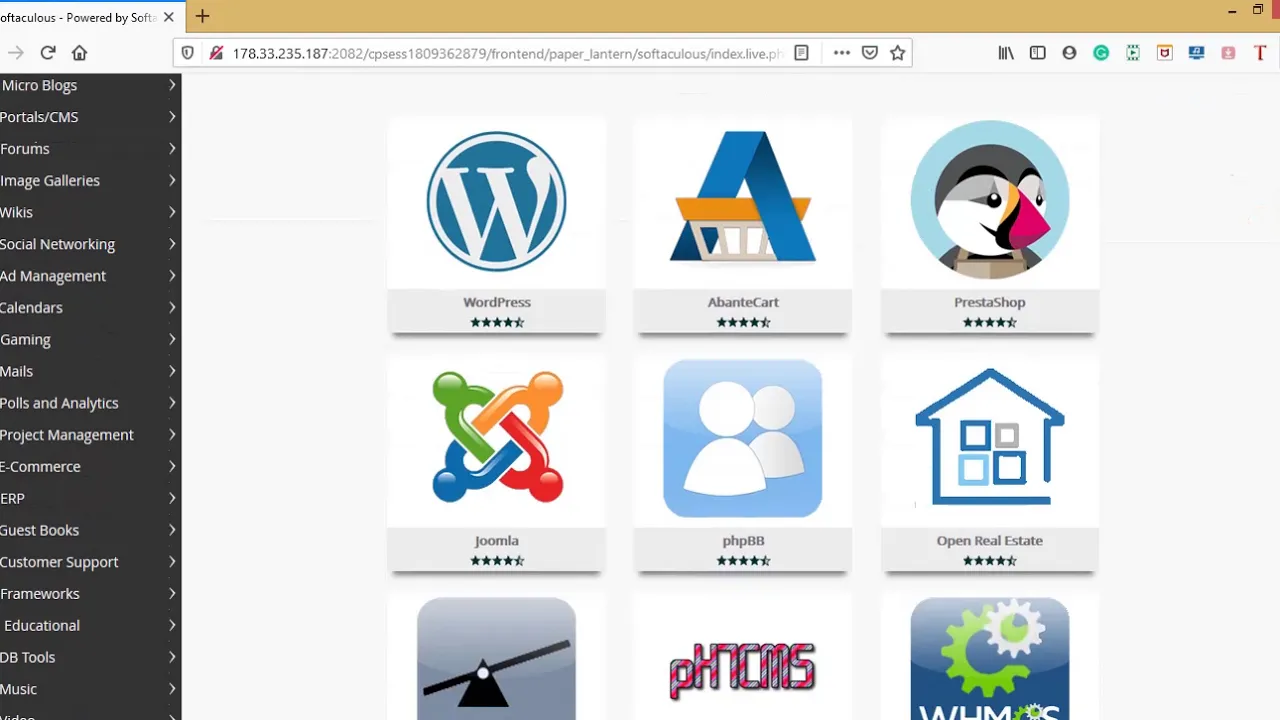Reload the page with the refresh icon
The width and height of the screenshot is (1280, 720).
point(47,53)
